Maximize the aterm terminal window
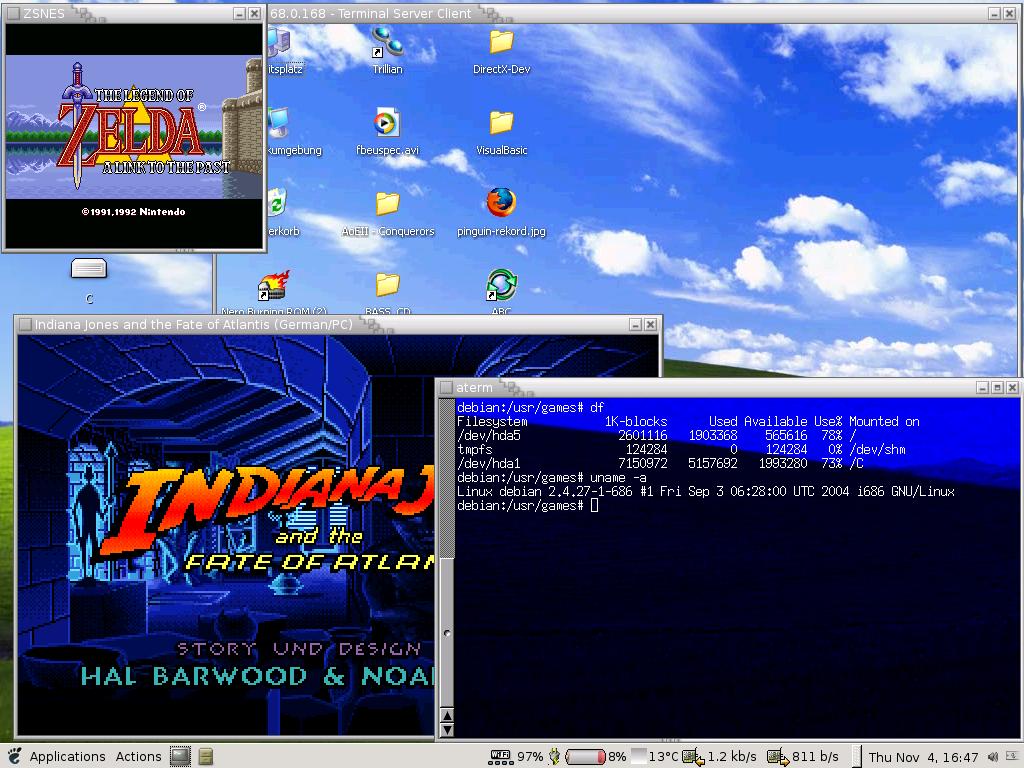The height and width of the screenshot is (768, 1024). coord(997,387)
